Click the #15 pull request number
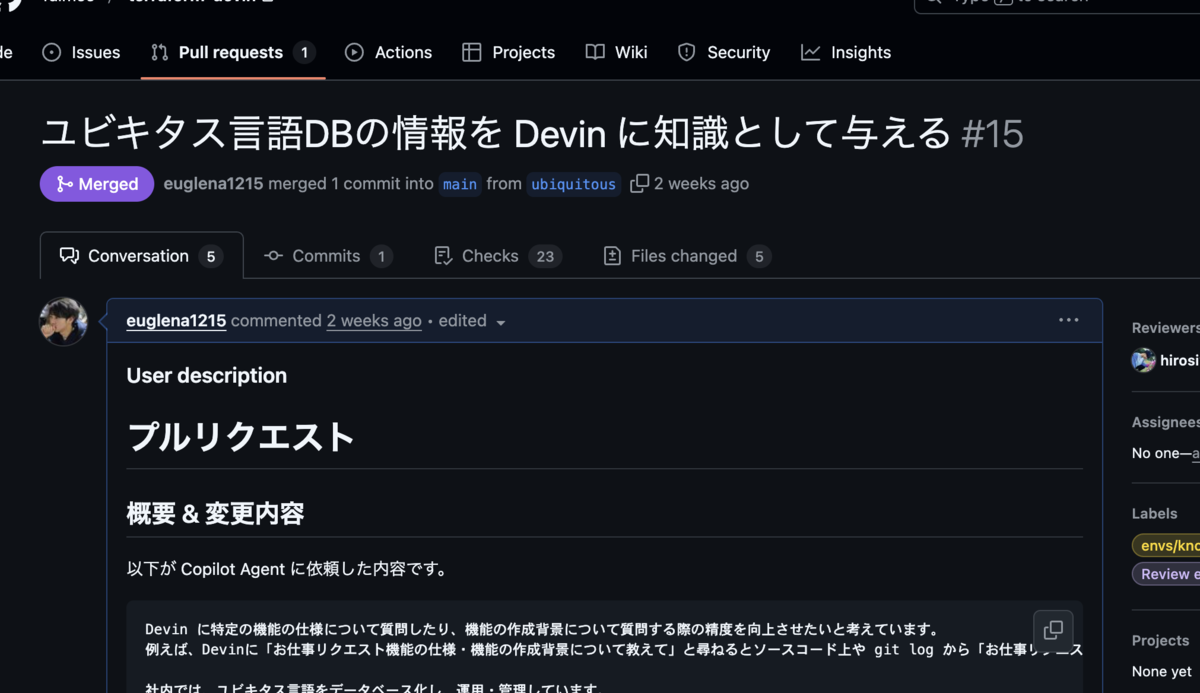The height and width of the screenshot is (693, 1200). (x=992, y=133)
